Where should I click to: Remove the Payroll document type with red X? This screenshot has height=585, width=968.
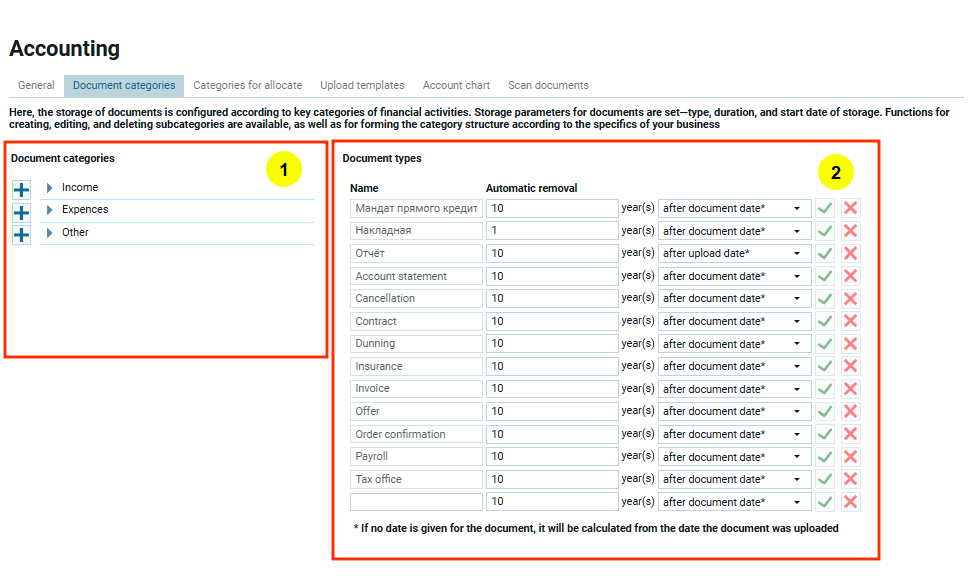(x=850, y=457)
